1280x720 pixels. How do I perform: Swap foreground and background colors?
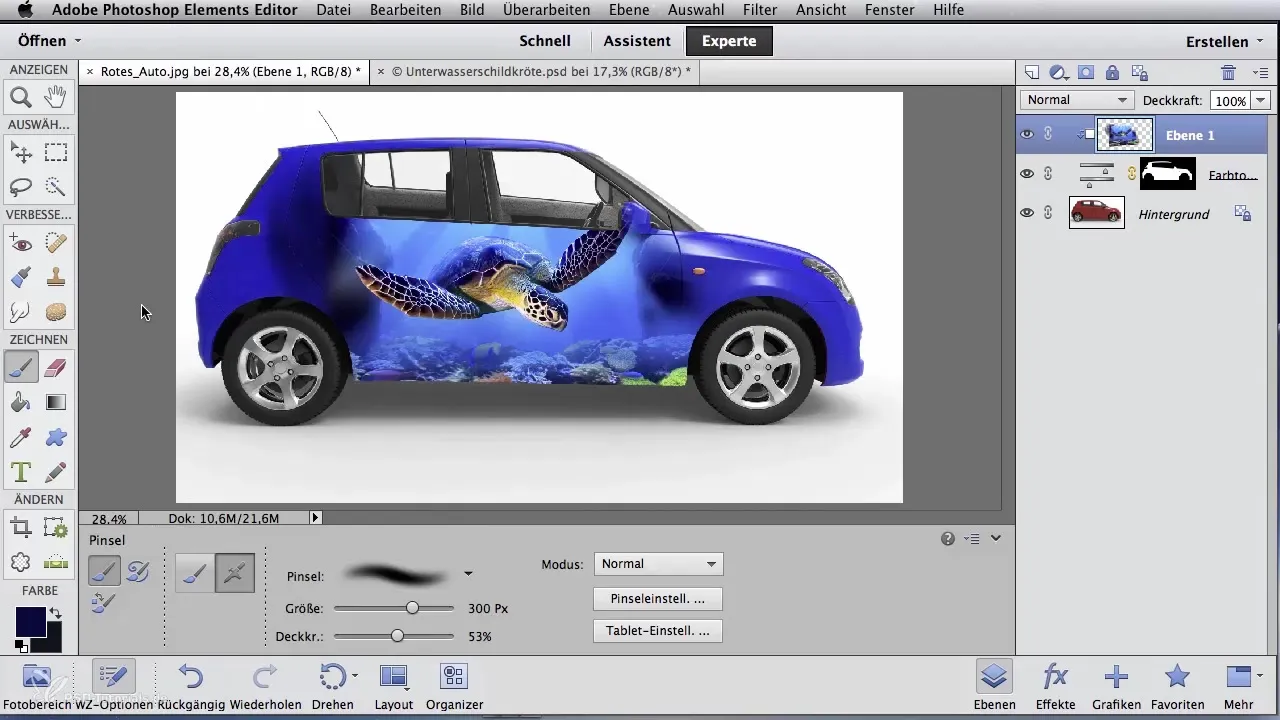tap(55, 613)
